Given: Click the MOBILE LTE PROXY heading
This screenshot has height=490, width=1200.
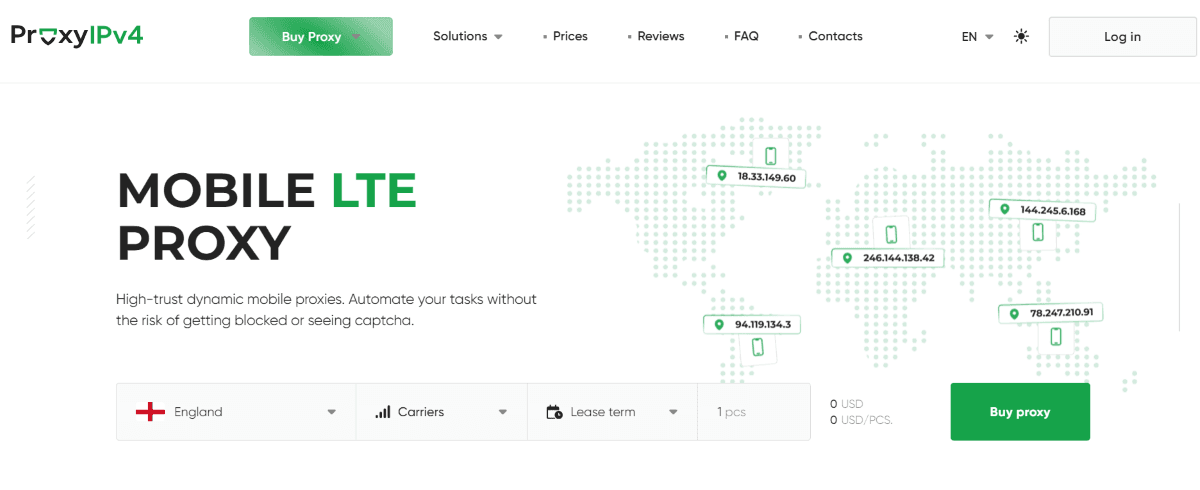Looking at the screenshot, I should click(267, 216).
